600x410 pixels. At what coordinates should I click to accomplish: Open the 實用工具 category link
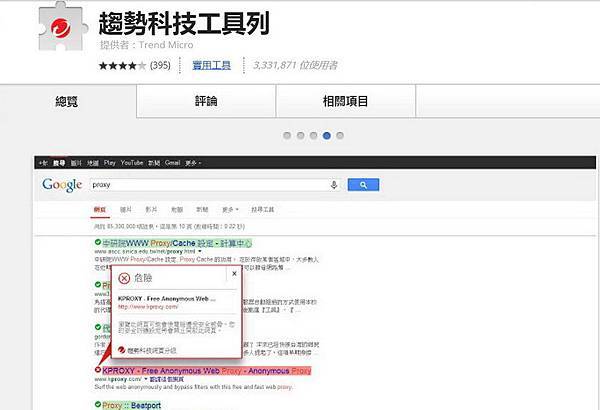point(212,65)
